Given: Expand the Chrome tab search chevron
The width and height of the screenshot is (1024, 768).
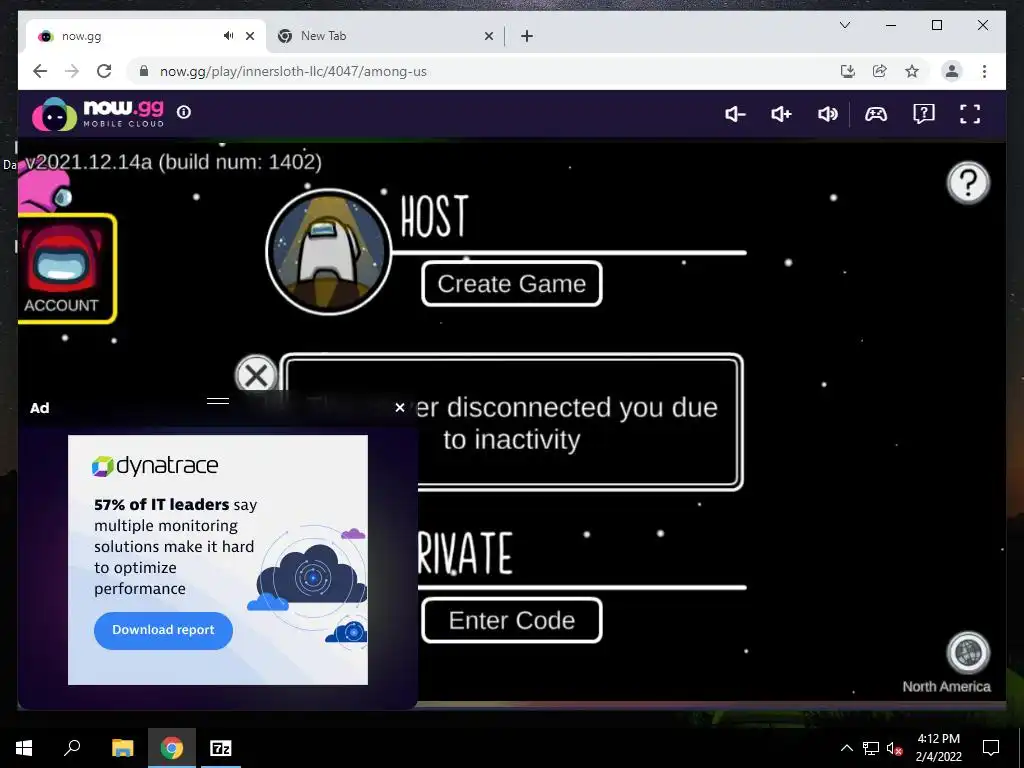Looking at the screenshot, I should click(x=844, y=25).
